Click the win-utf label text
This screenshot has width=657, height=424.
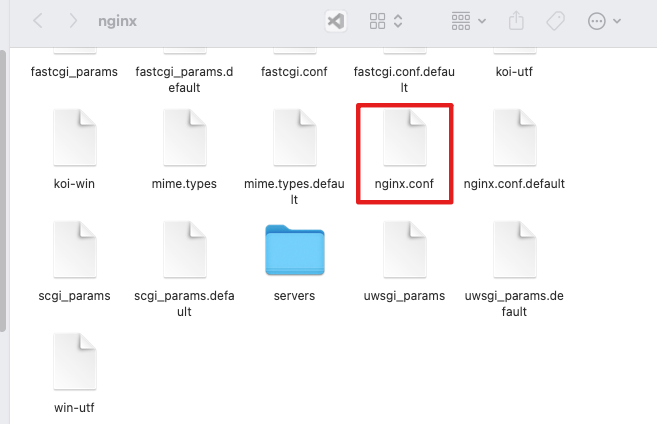[74, 408]
